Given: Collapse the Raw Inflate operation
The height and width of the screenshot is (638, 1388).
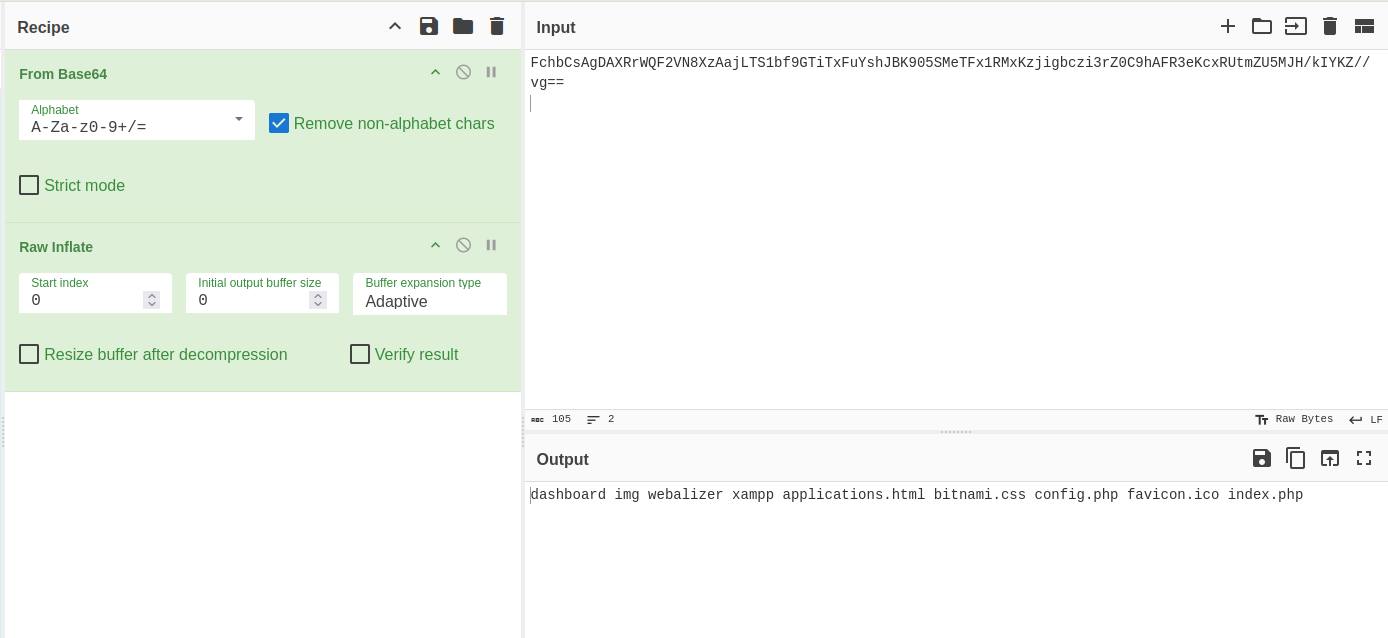Looking at the screenshot, I should (x=435, y=245).
